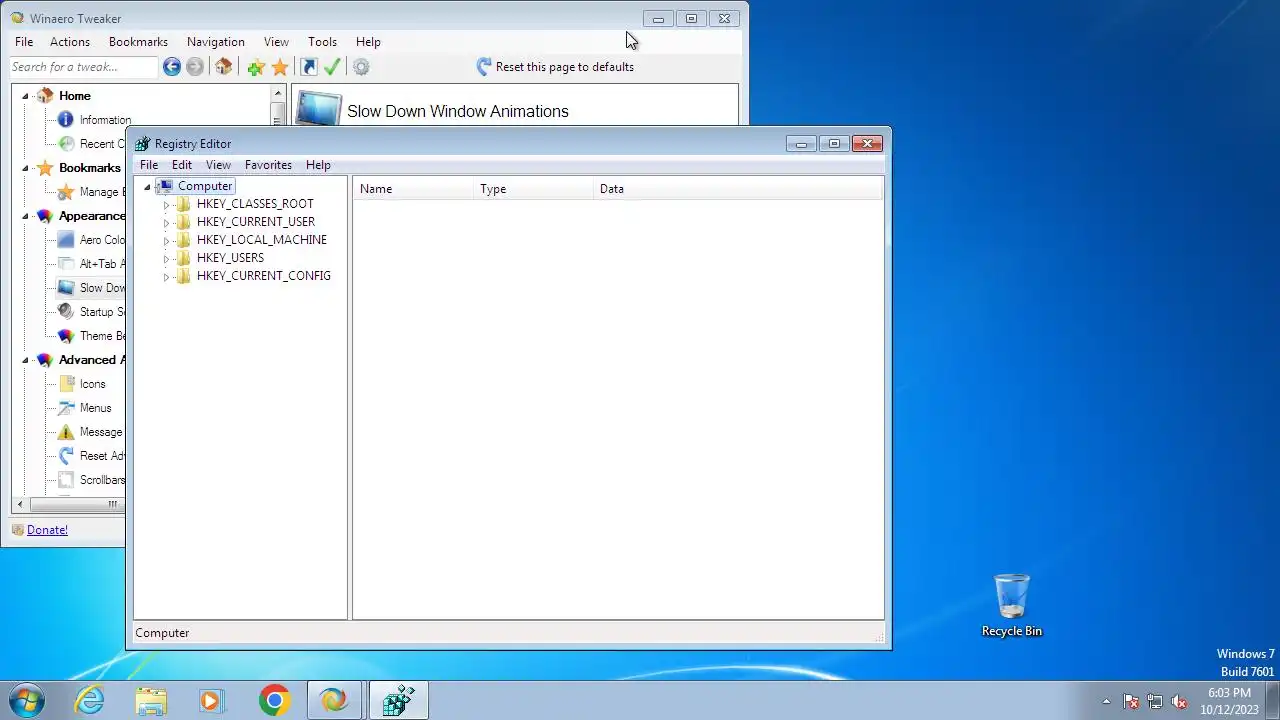Viewport: 1280px width, 720px height.
Task: Click Reset this page to defaults
Action: coord(555,67)
